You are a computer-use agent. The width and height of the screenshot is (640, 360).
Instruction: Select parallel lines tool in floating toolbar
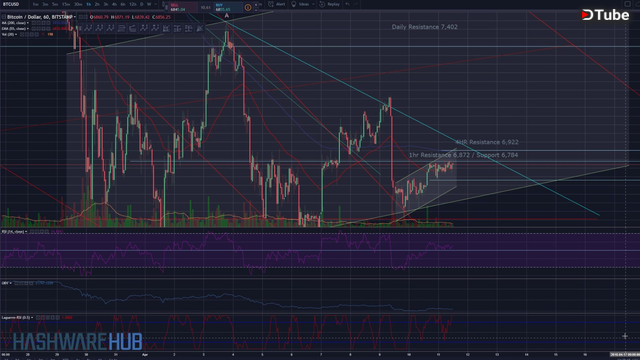tap(122, 28)
